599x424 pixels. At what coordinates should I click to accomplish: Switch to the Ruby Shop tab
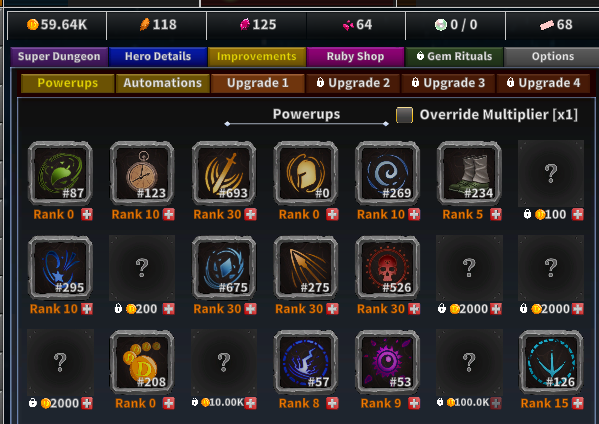click(355, 57)
